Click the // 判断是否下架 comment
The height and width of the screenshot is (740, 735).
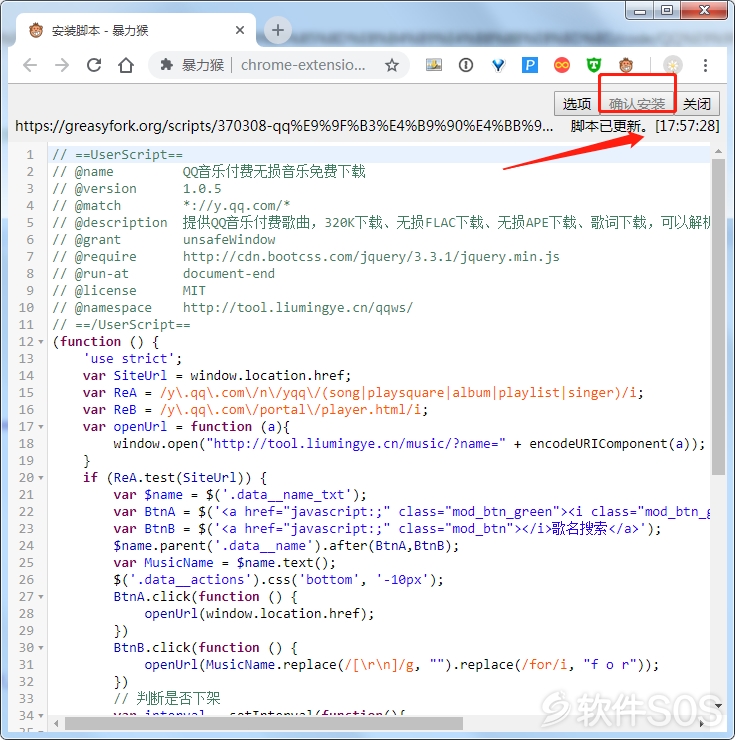click(x=167, y=698)
